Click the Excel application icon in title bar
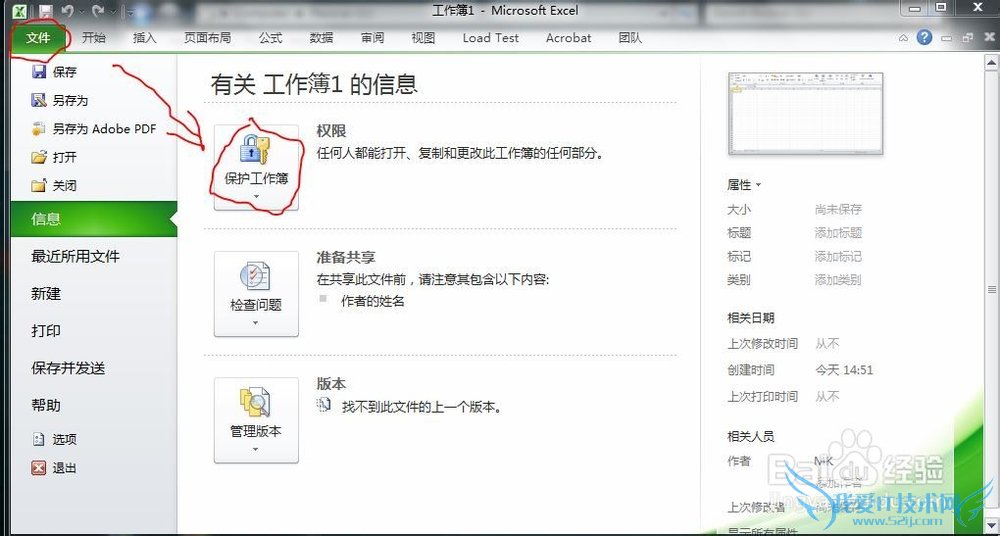Screen dimensions: 1000x536 click(x=19, y=11)
